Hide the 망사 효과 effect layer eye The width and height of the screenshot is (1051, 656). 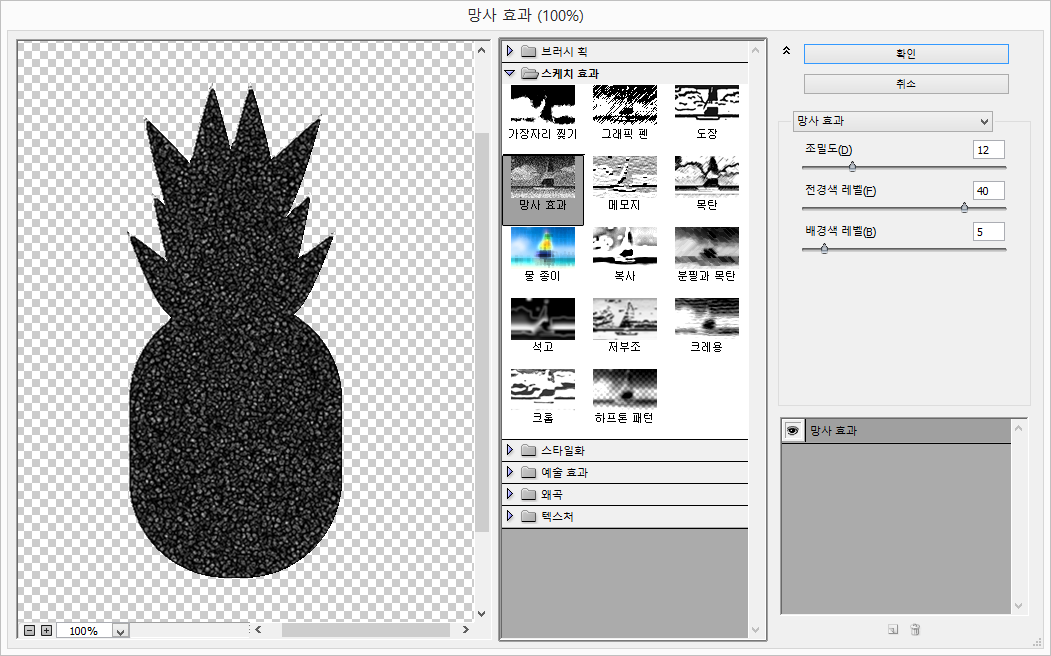[793, 430]
